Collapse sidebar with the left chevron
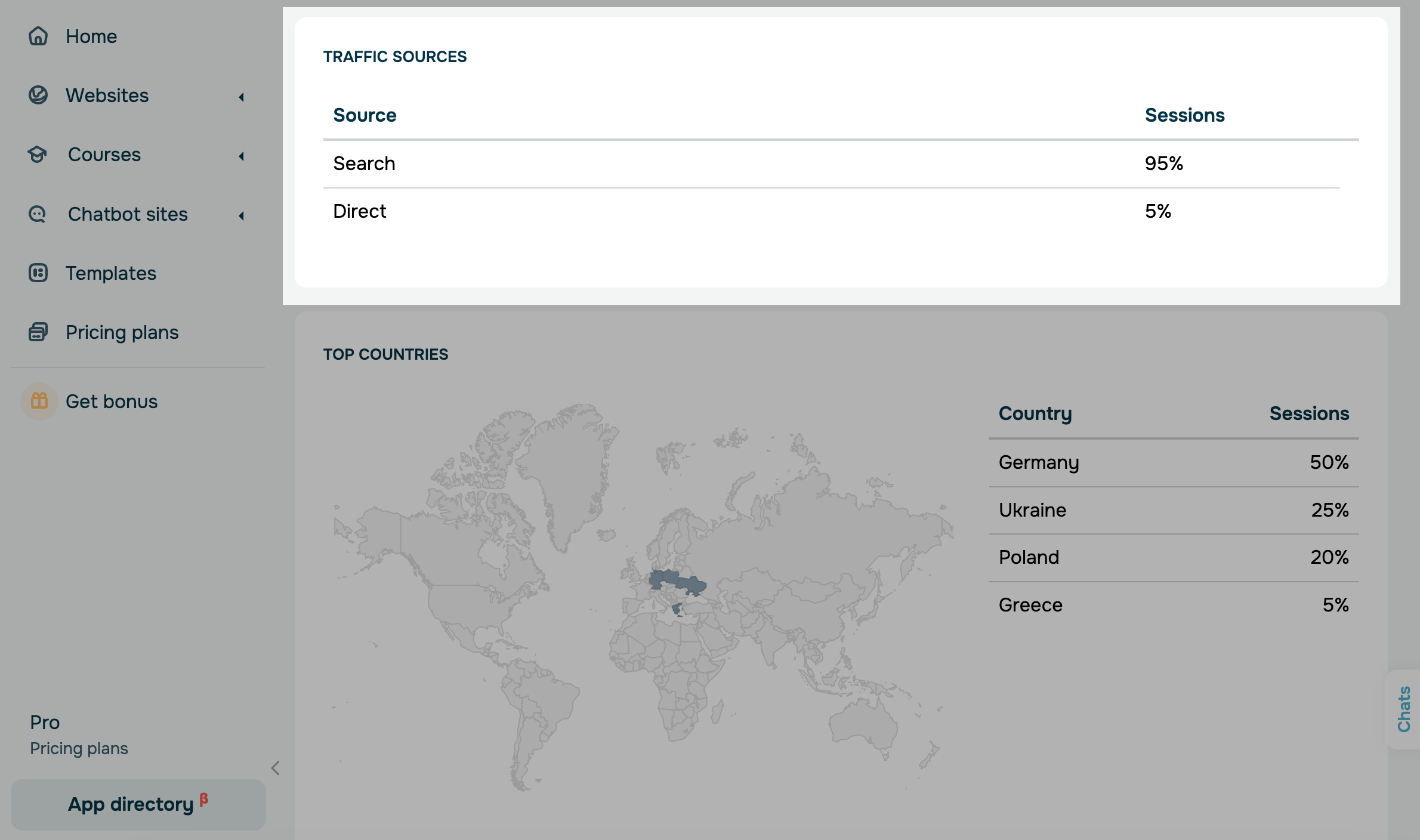Screen dimensions: 1420x840 tap(275, 768)
